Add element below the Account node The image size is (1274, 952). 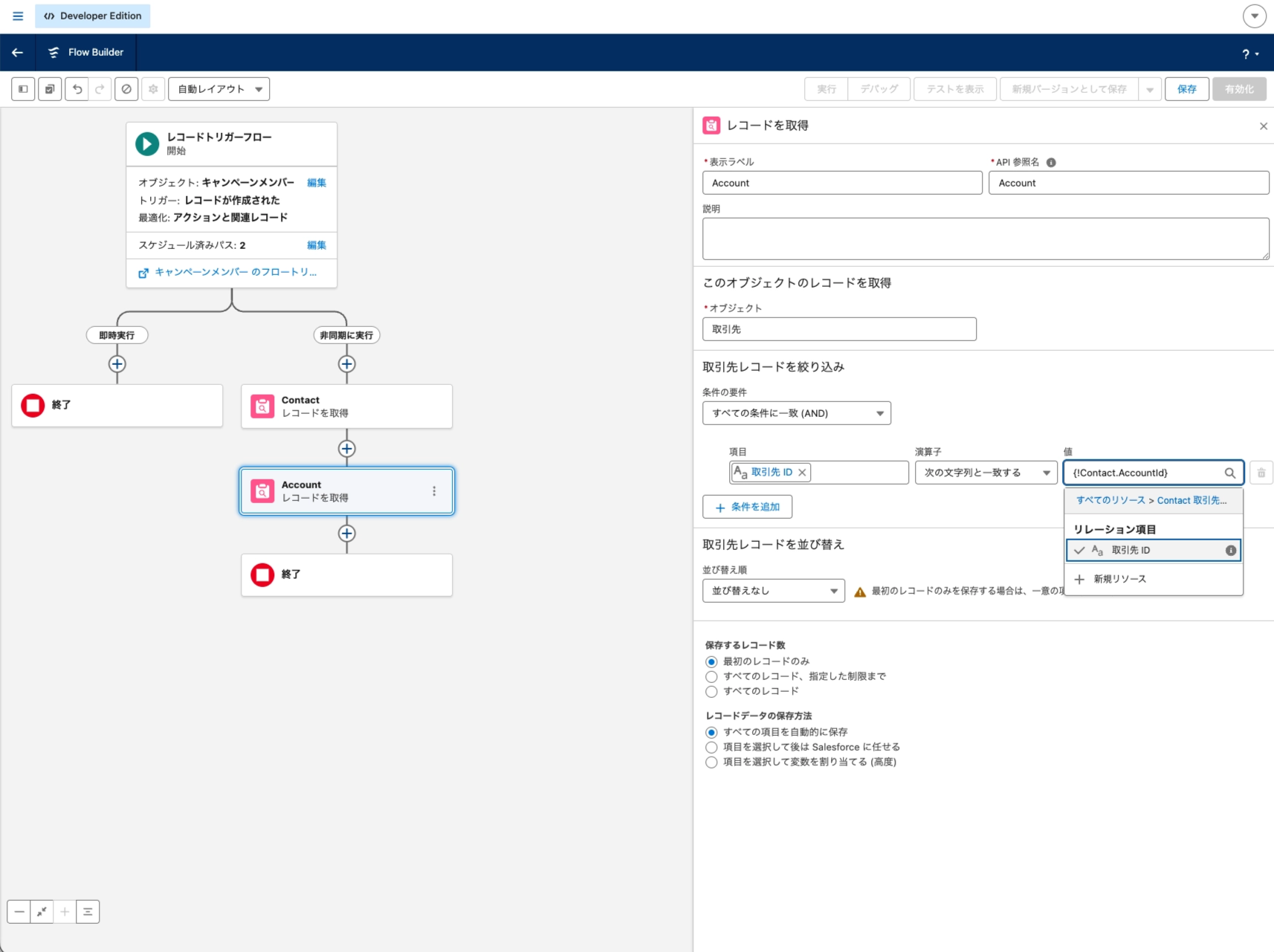click(346, 534)
